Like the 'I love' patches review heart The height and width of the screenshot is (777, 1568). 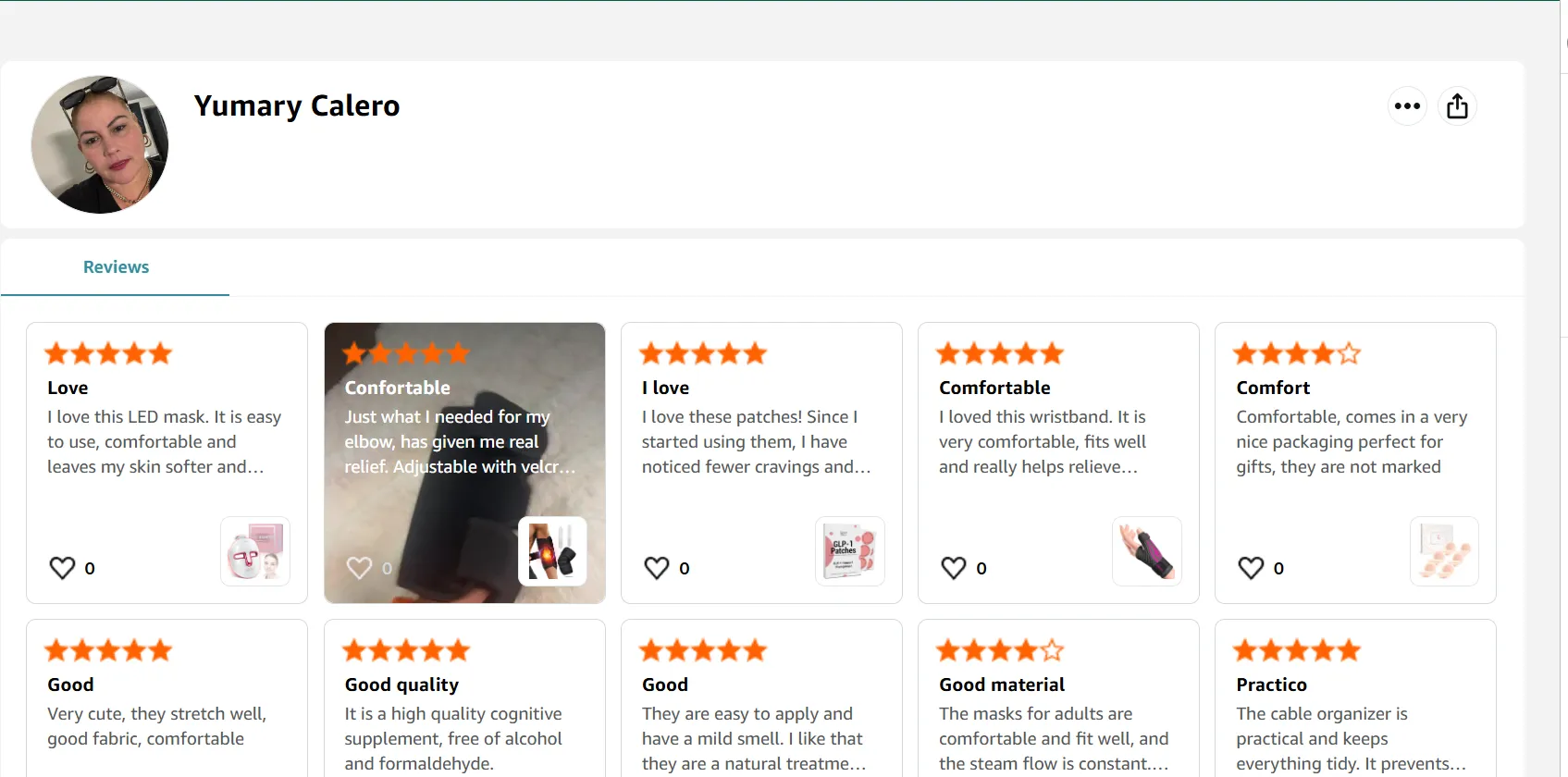(x=657, y=568)
